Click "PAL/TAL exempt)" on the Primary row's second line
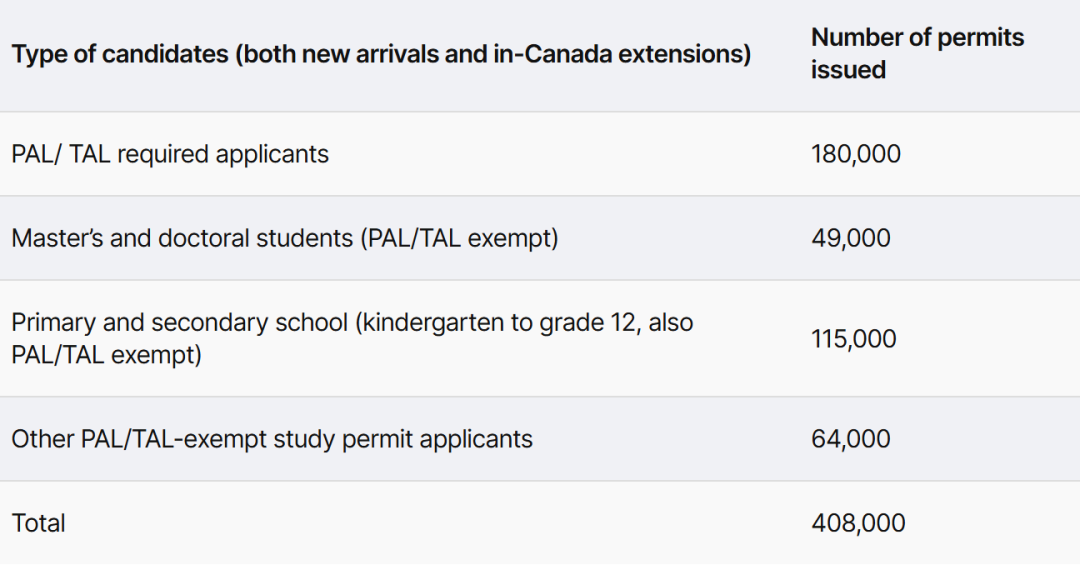Image resolution: width=1080 pixels, height=565 pixels. coord(107,355)
